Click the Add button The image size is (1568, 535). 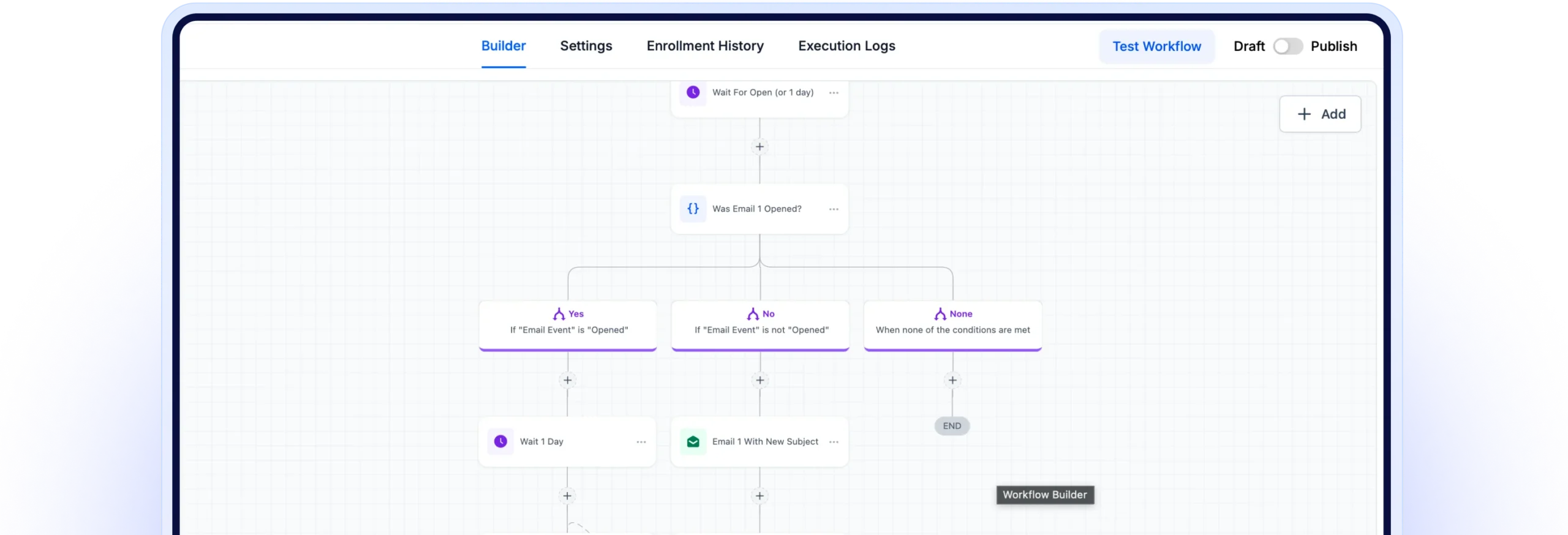pyautogui.click(x=1320, y=114)
